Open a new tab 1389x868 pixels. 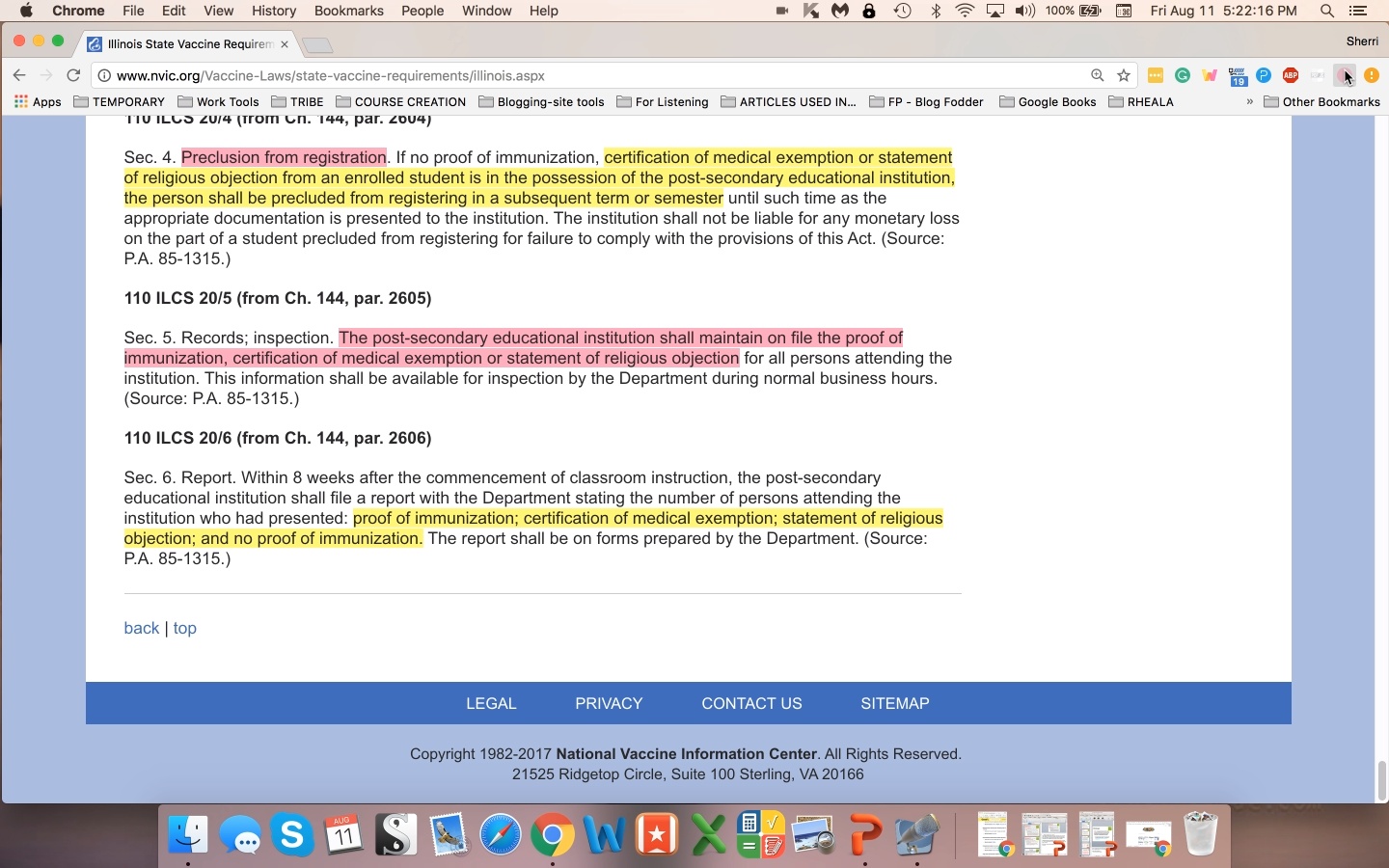316,44
